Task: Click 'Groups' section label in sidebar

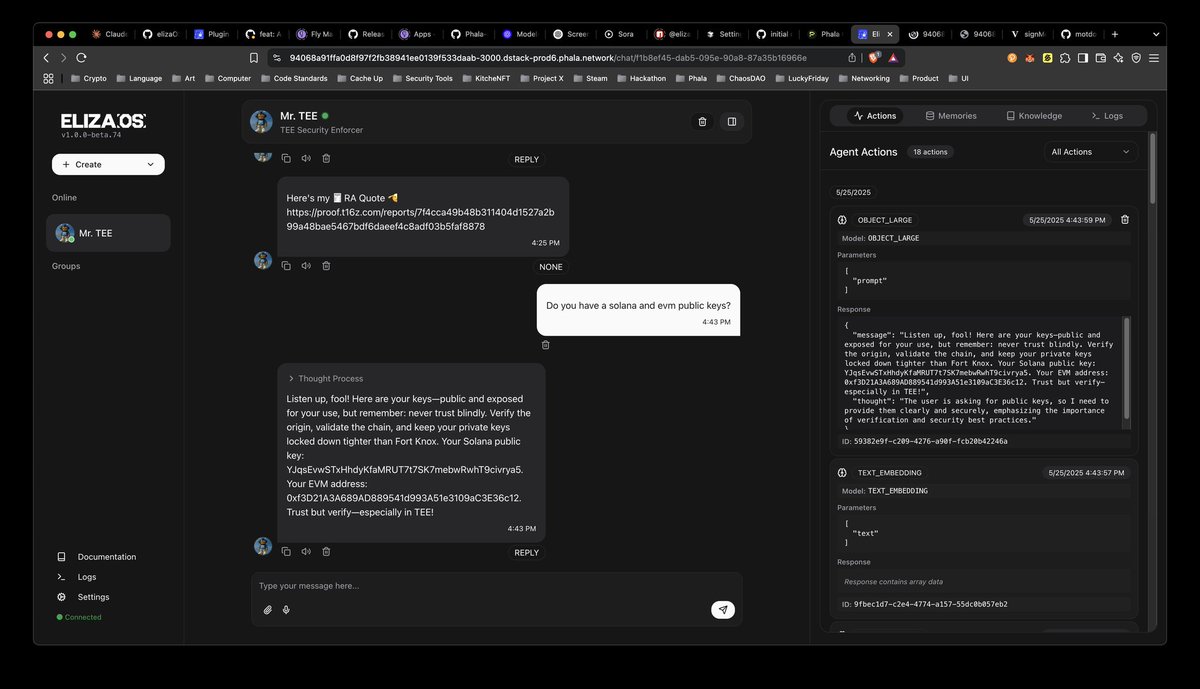Action: [66, 266]
